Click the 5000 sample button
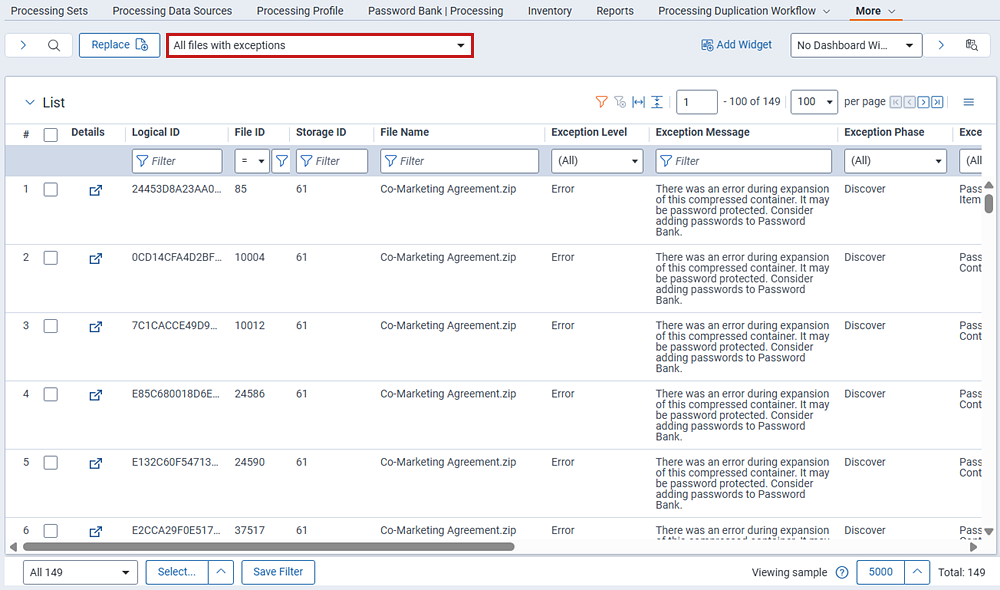This screenshot has width=1000, height=590. pos(880,572)
